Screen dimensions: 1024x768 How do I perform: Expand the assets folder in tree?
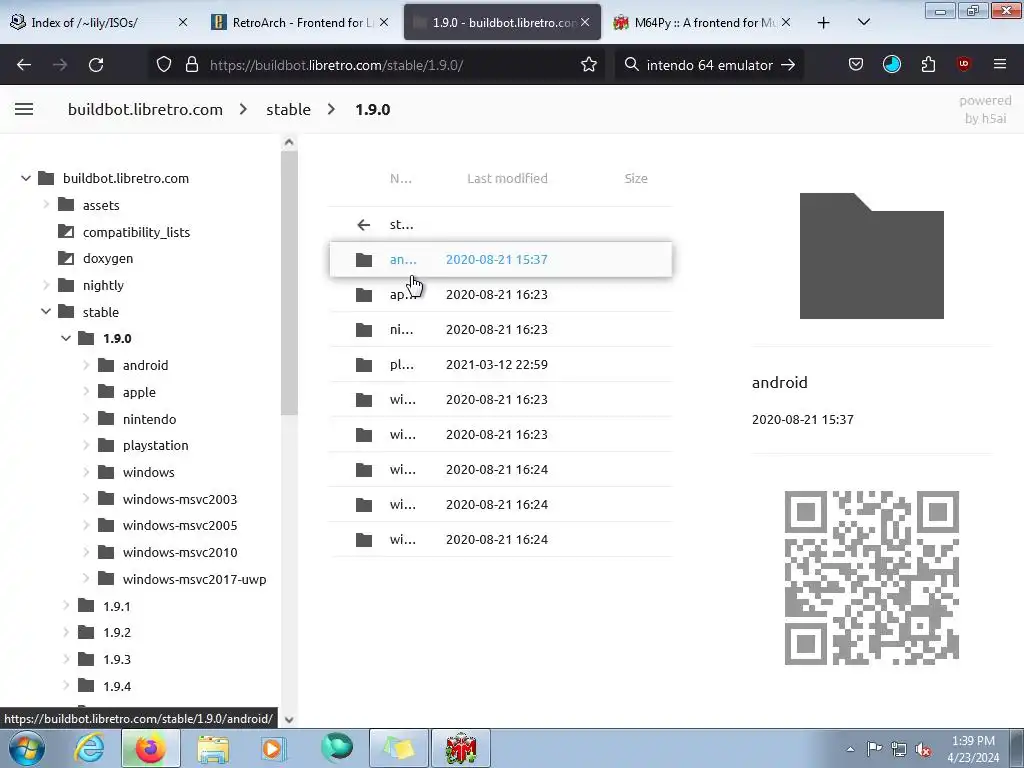tap(46, 204)
